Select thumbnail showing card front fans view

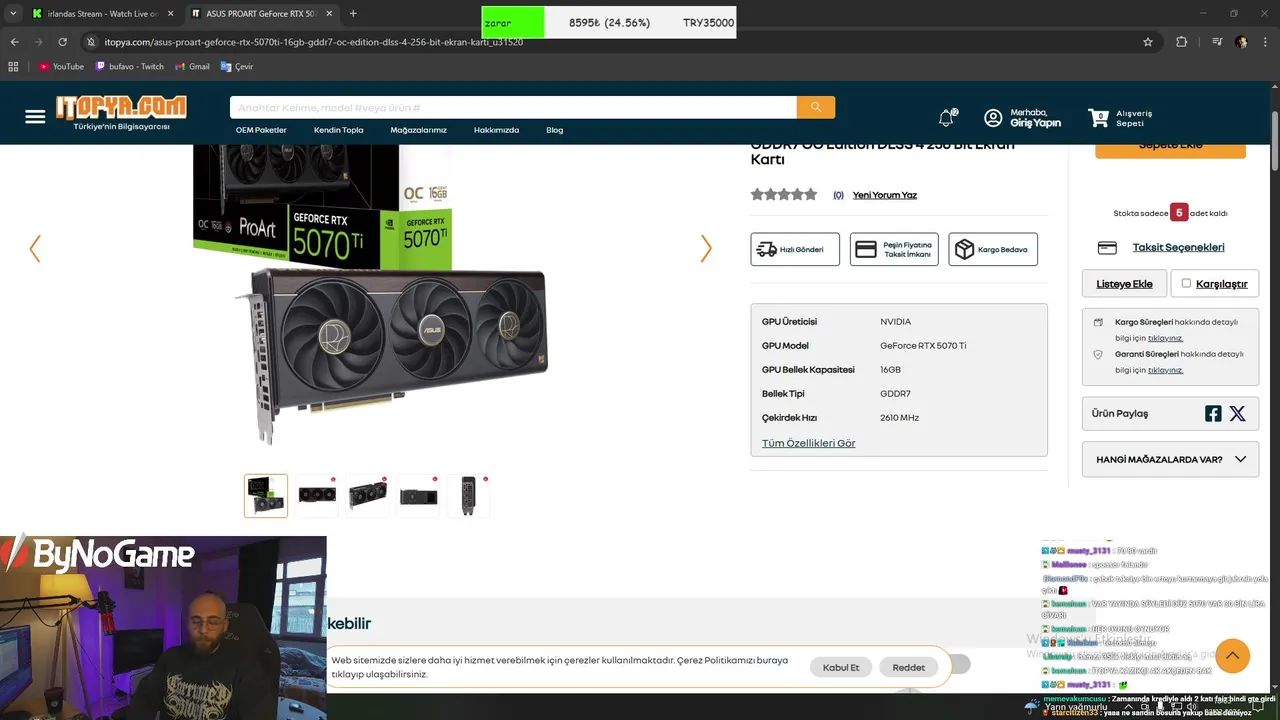pos(317,496)
